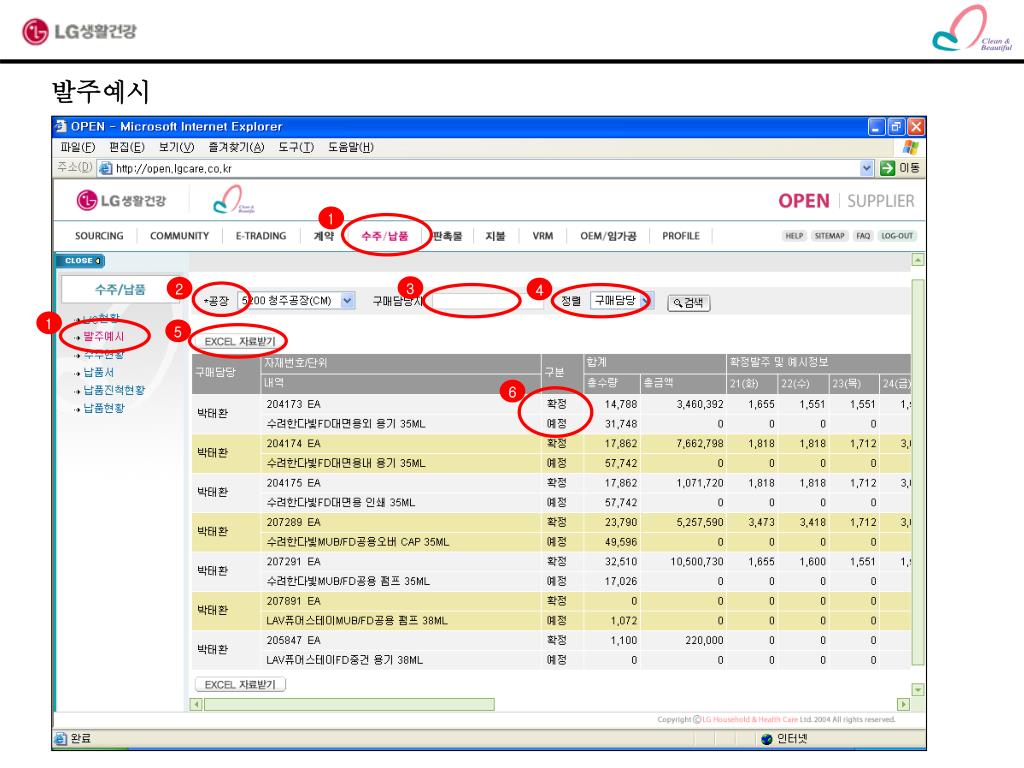Click item number 207289 EA

(x=293, y=522)
